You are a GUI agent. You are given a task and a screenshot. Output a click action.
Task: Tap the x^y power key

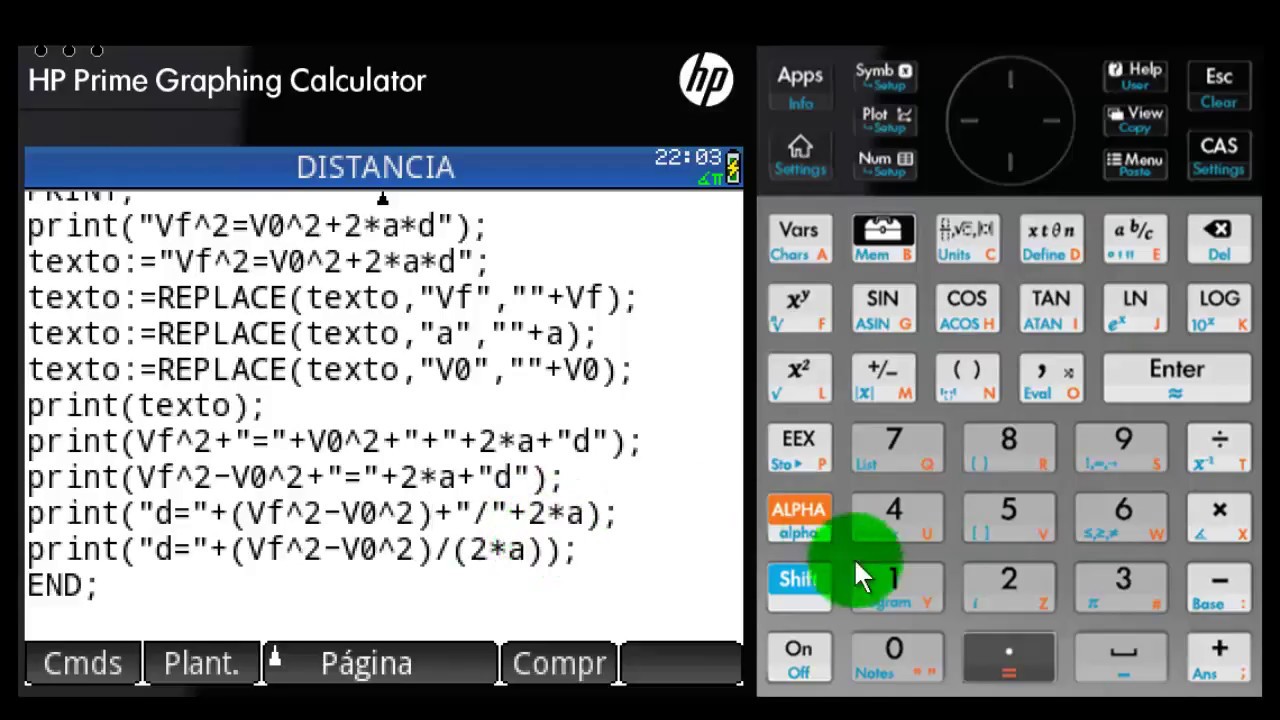point(799,310)
